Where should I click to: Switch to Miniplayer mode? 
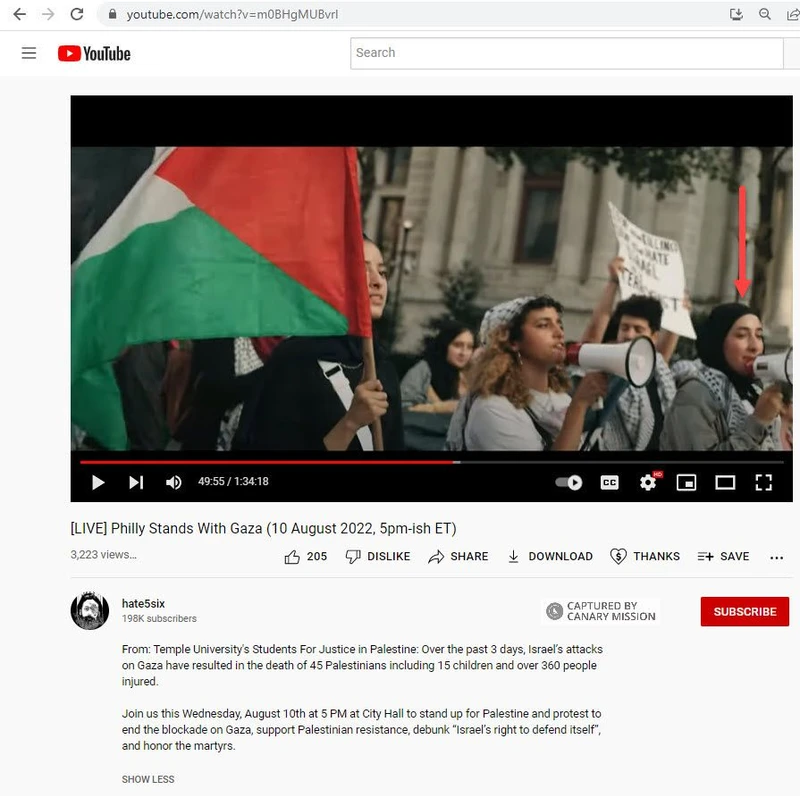click(686, 482)
